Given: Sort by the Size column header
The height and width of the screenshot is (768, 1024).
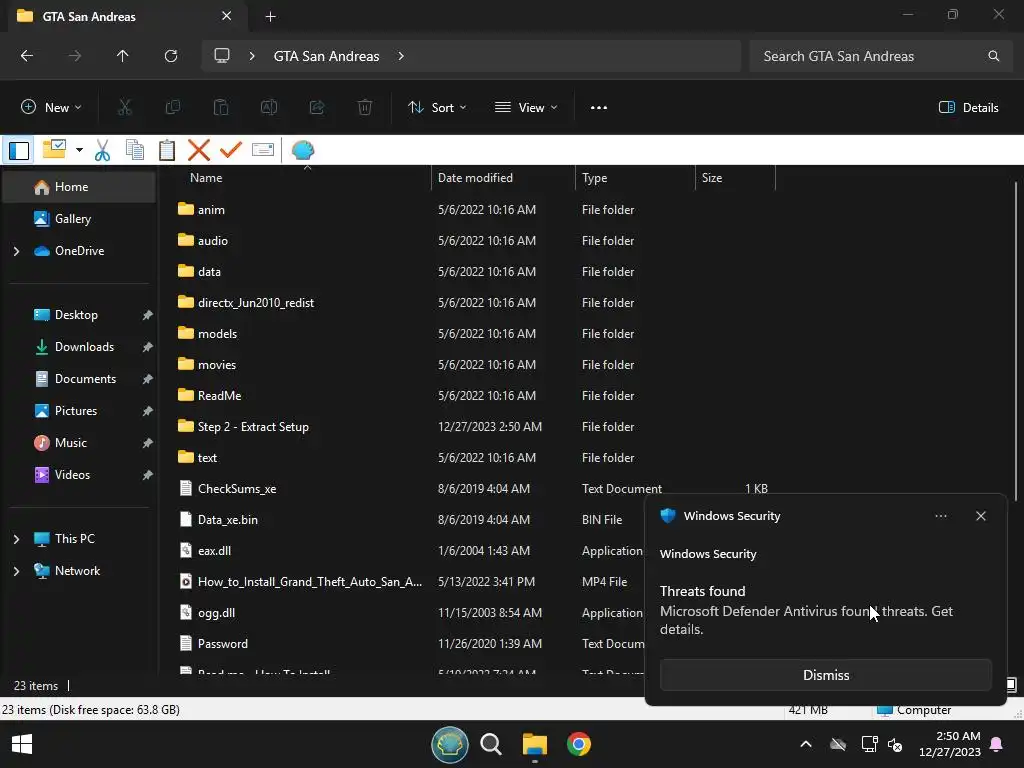Looking at the screenshot, I should click(735, 178).
